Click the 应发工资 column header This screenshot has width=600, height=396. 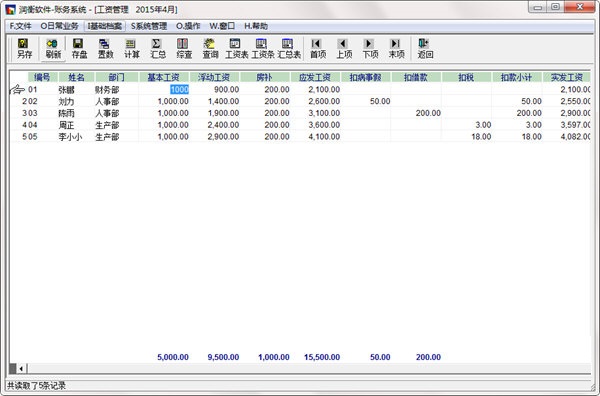click(x=315, y=77)
